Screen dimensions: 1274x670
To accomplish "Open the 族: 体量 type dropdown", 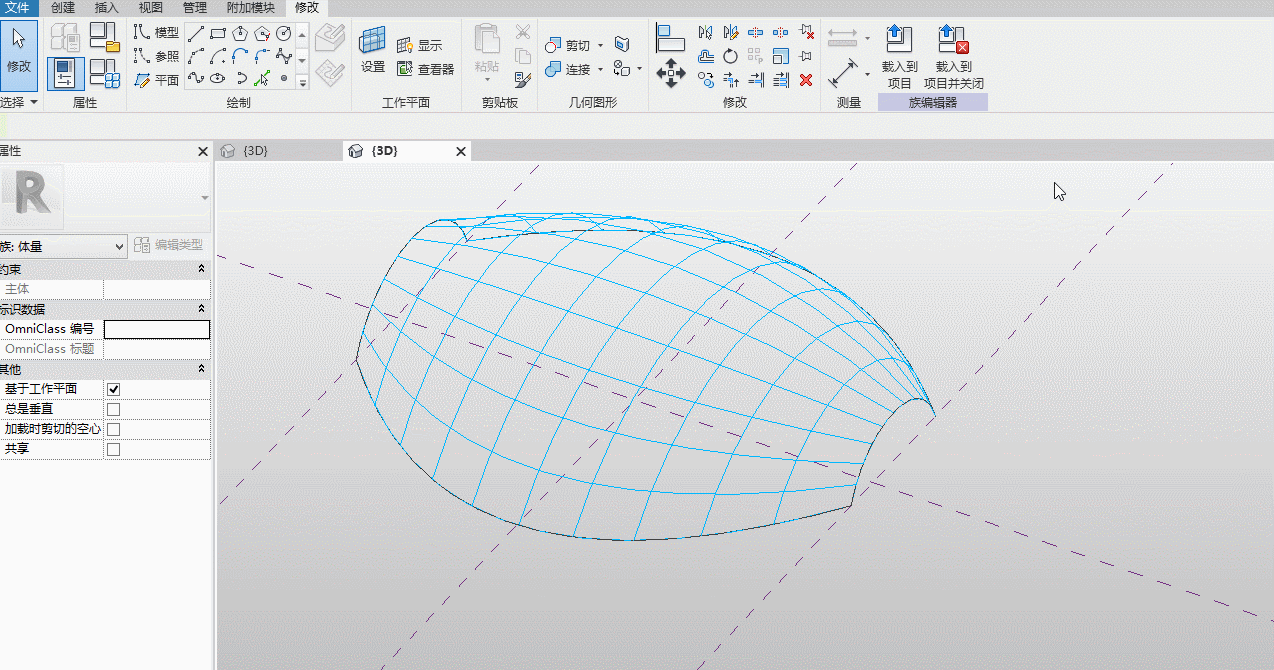I will (x=62, y=245).
